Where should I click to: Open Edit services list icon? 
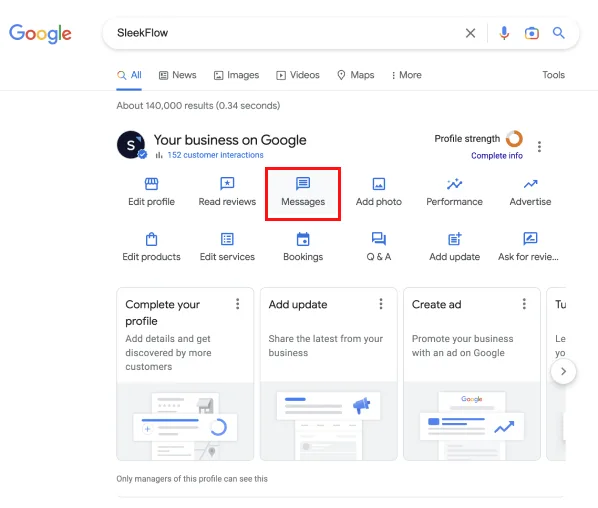[227, 239]
